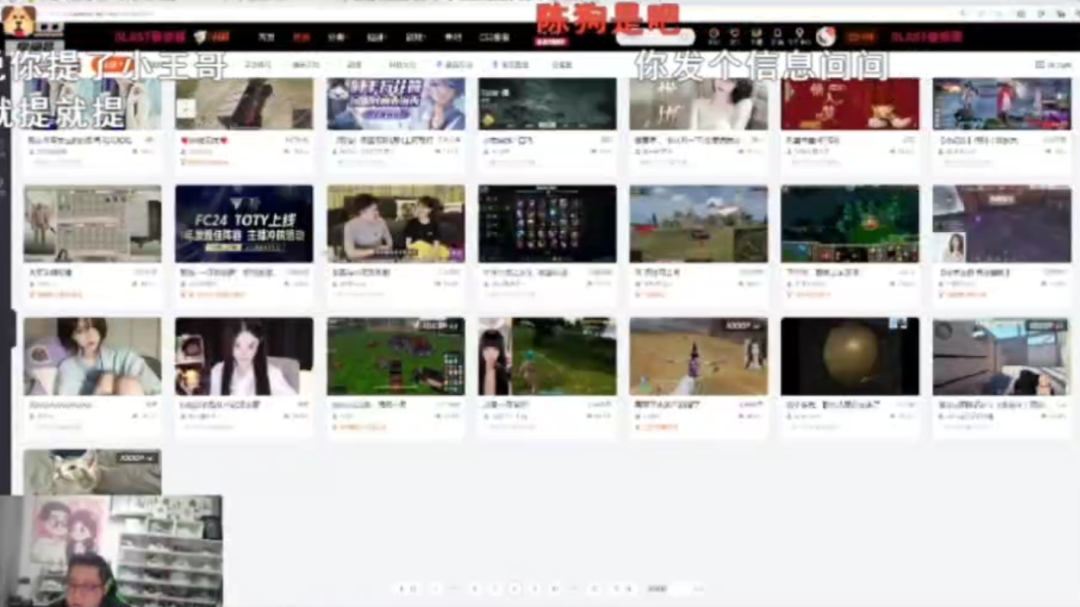Open the stream of the girl in light blue shirt

(92, 356)
